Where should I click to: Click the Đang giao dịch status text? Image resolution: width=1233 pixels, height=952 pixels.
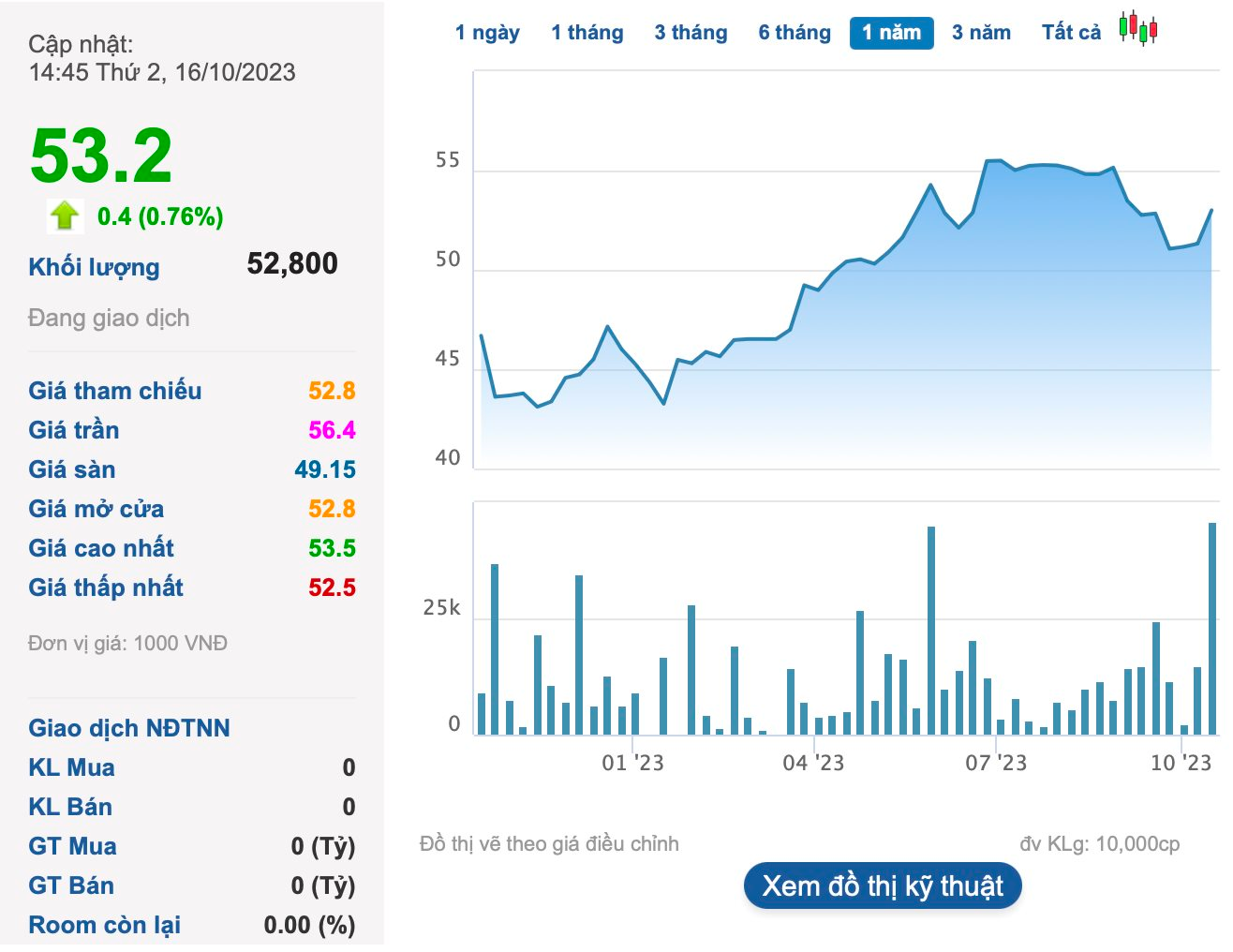click(x=109, y=318)
